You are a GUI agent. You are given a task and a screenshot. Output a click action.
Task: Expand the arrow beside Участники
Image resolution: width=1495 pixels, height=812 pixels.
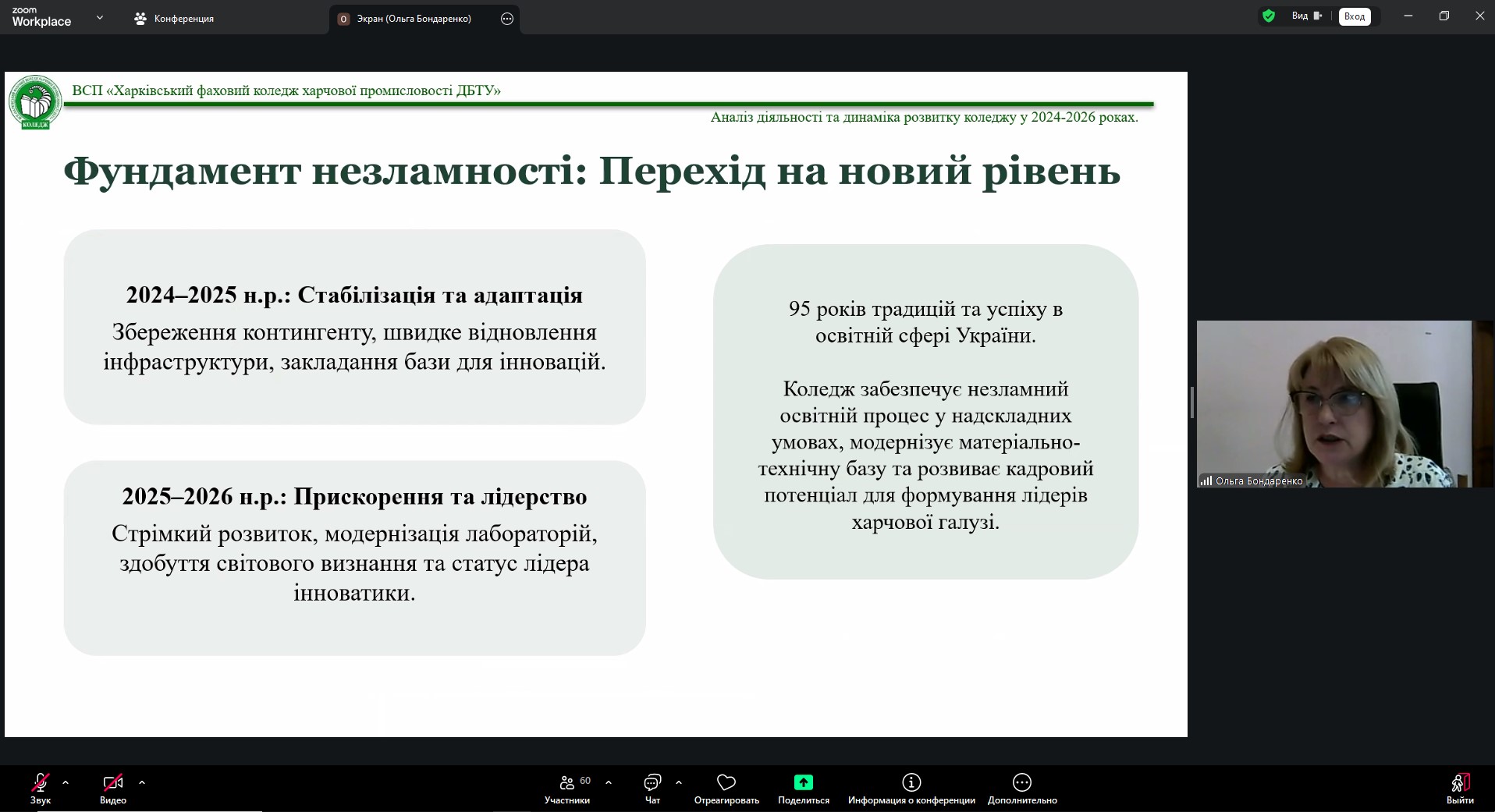tap(609, 782)
